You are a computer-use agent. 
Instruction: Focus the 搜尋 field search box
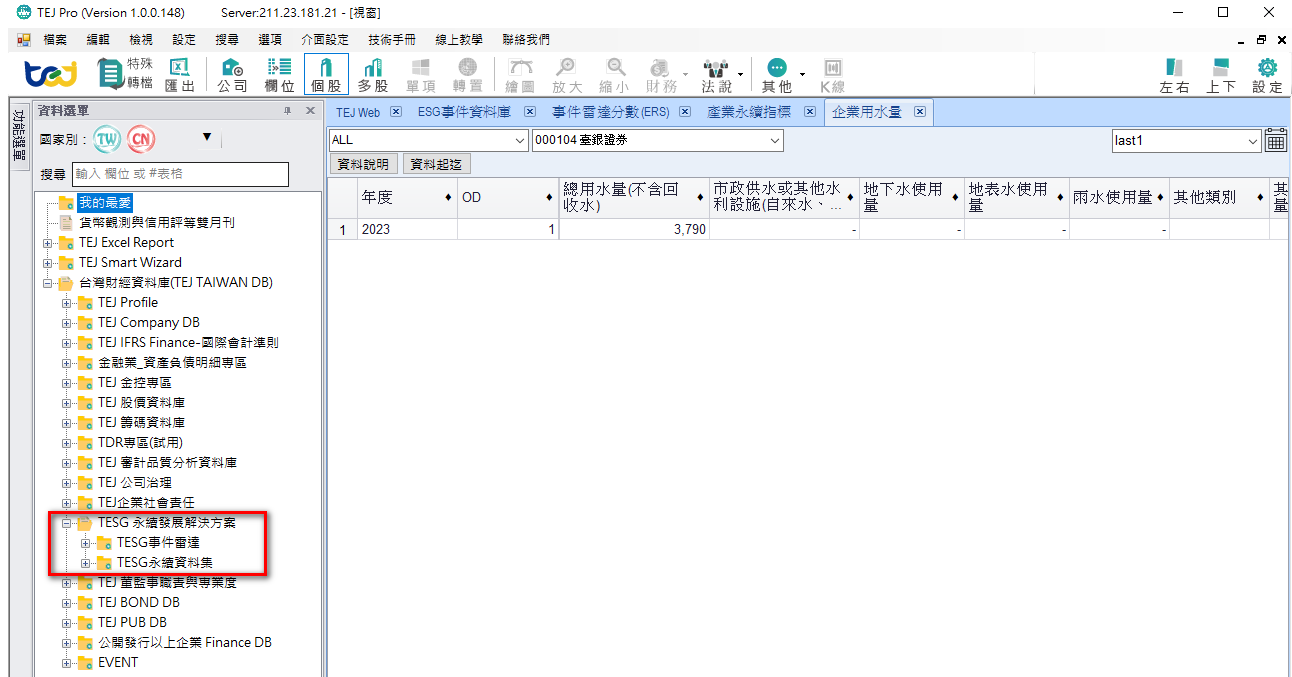tap(180, 174)
